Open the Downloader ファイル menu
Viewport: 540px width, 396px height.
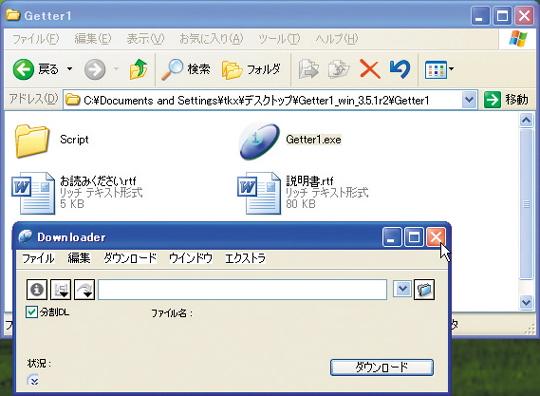coord(38,258)
